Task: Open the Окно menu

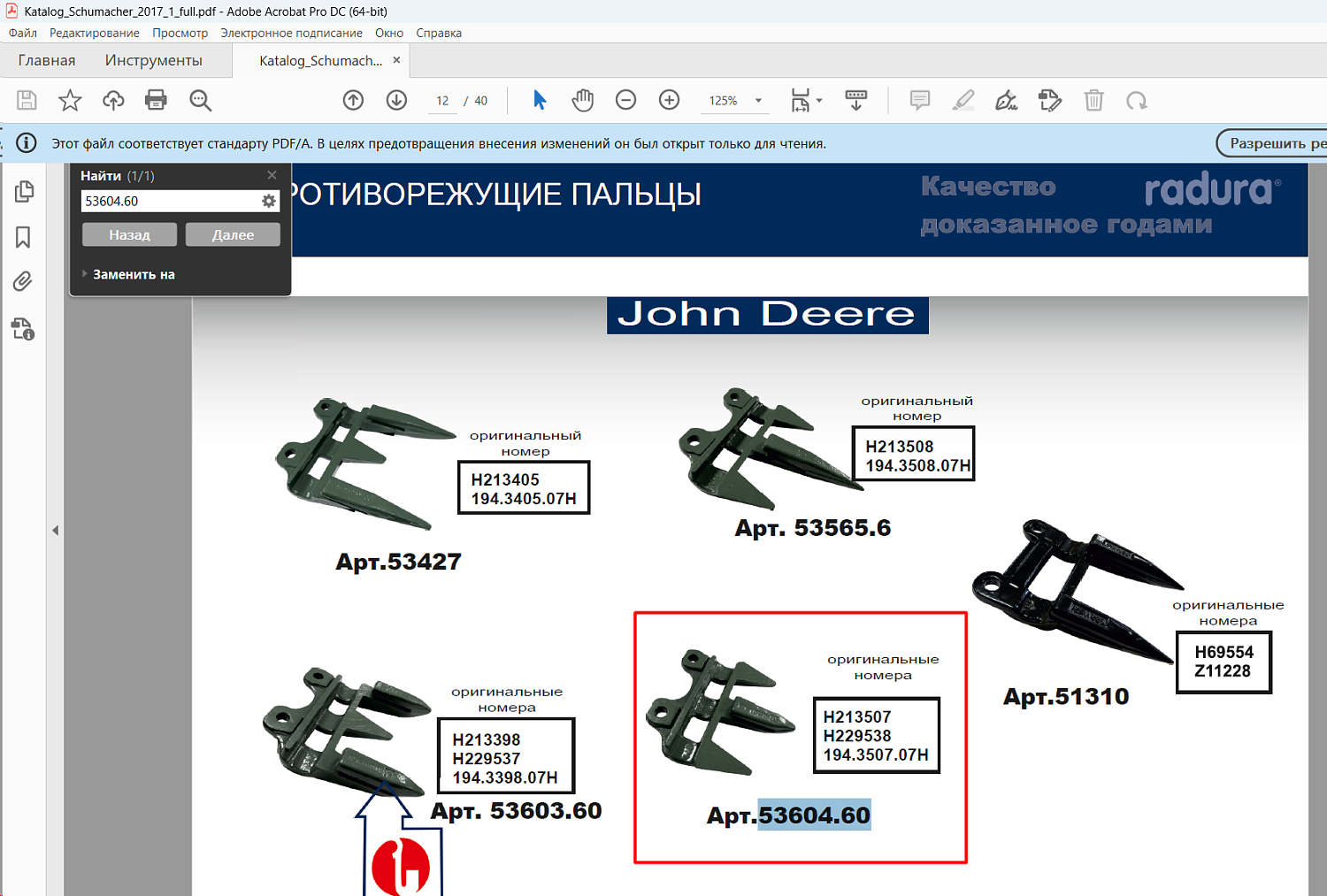Action: point(389,33)
